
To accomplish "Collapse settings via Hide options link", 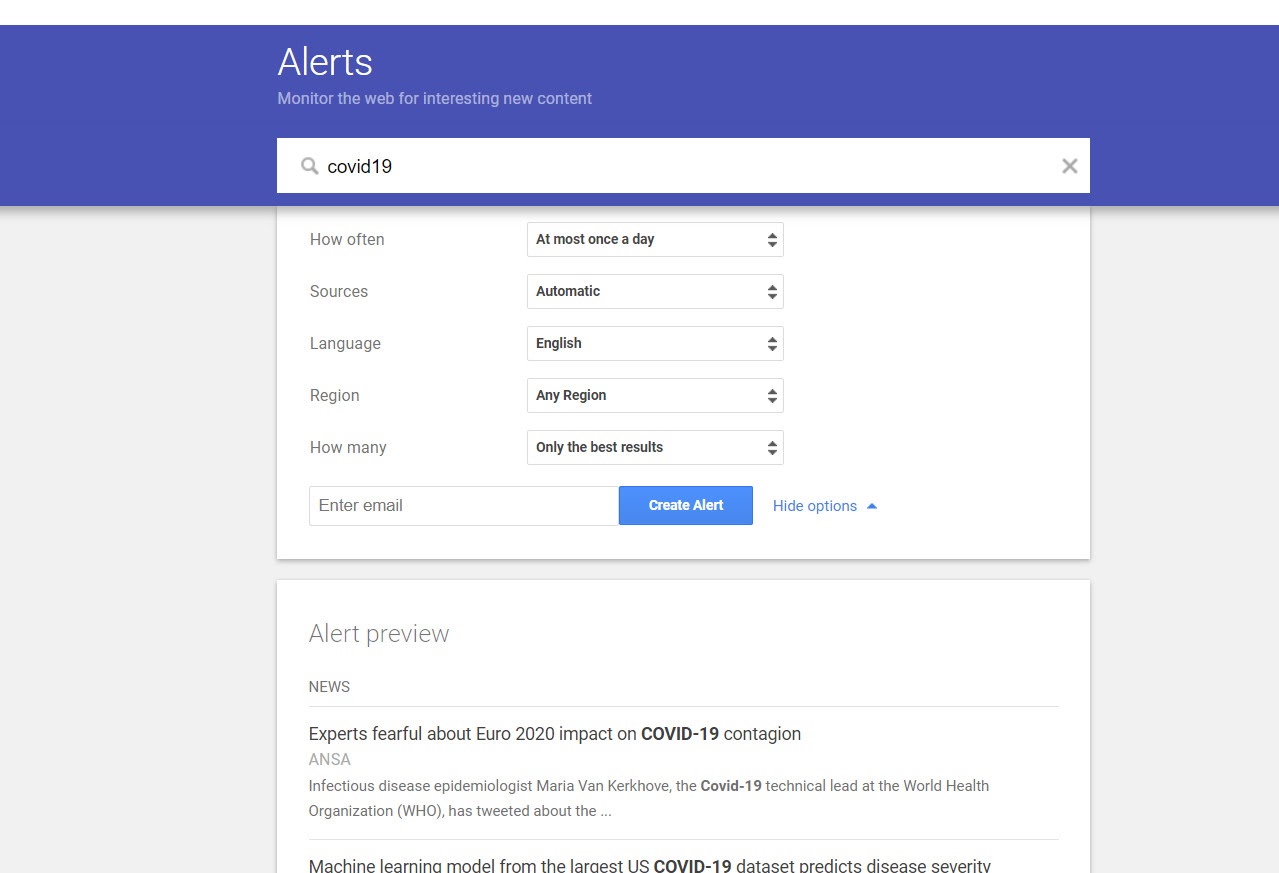I will click(814, 506).
